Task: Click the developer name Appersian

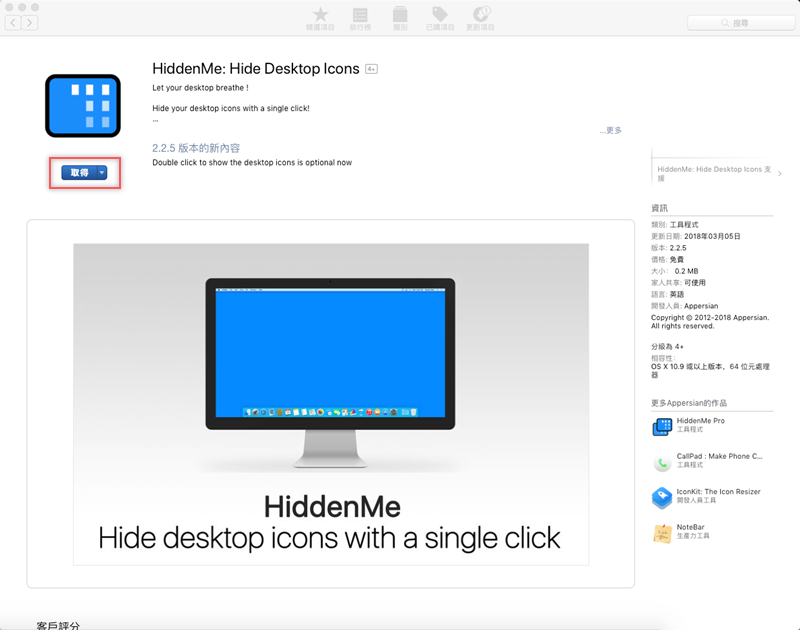Action: point(701,306)
